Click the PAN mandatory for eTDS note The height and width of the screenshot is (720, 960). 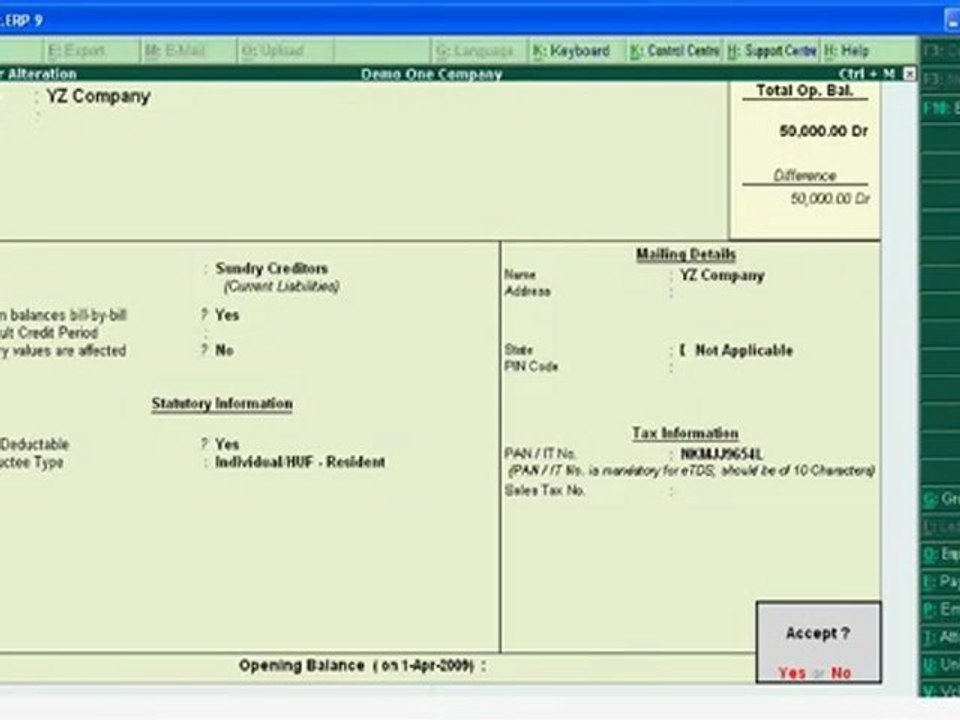coord(691,471)
